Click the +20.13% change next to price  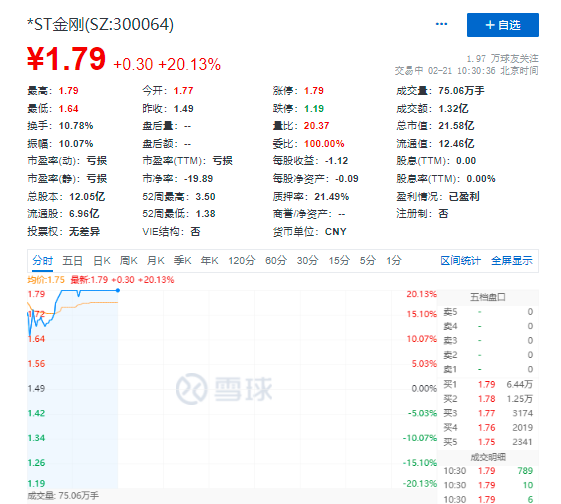tap(190, 64)
